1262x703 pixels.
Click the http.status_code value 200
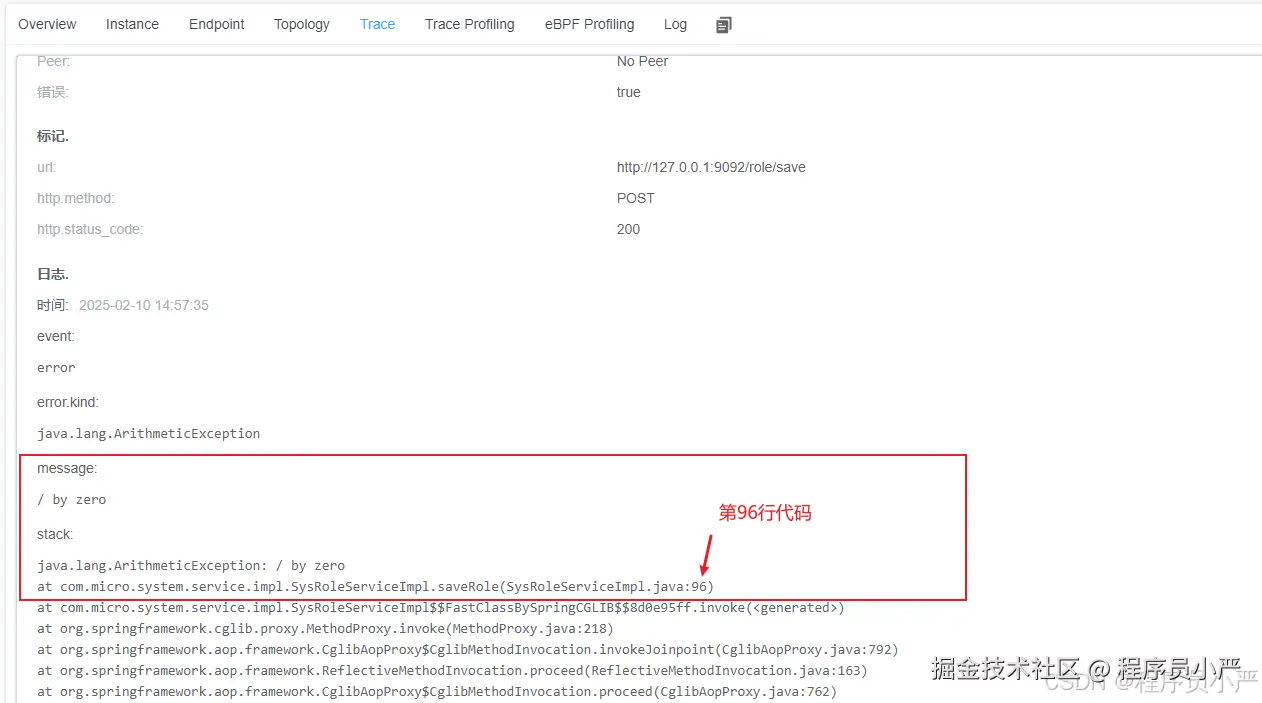(x=628, y=229)
